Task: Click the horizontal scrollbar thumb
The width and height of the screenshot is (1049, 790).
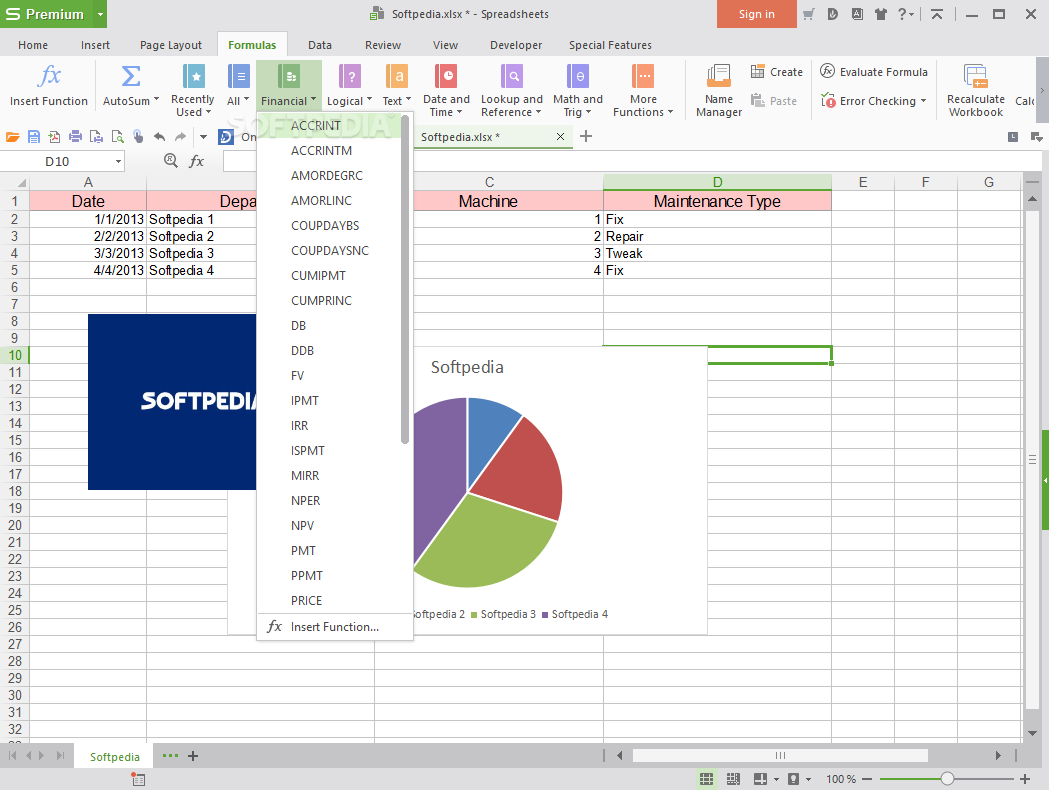Action: pos(780,755)
